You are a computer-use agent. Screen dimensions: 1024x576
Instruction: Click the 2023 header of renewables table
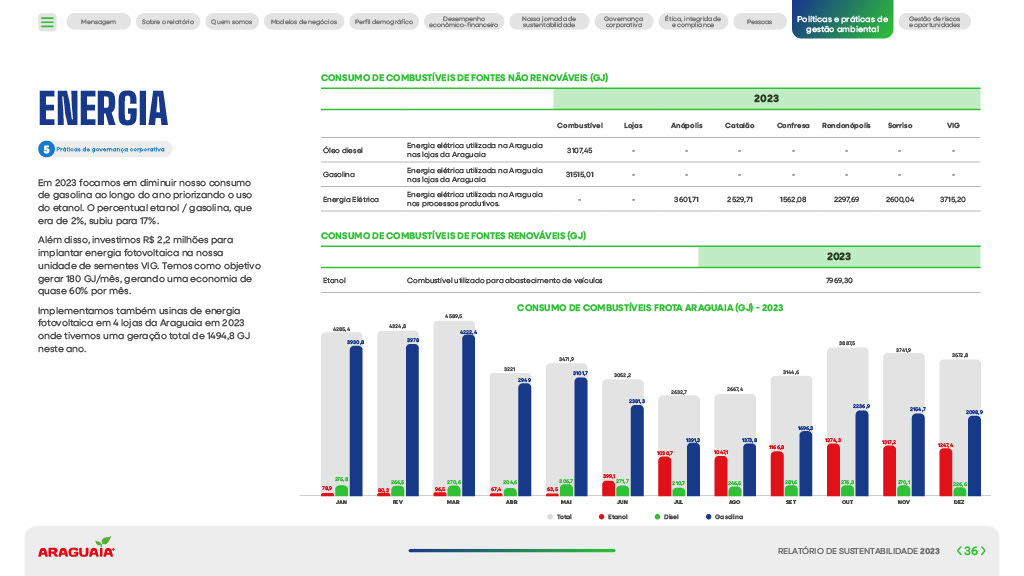[839, 257]
